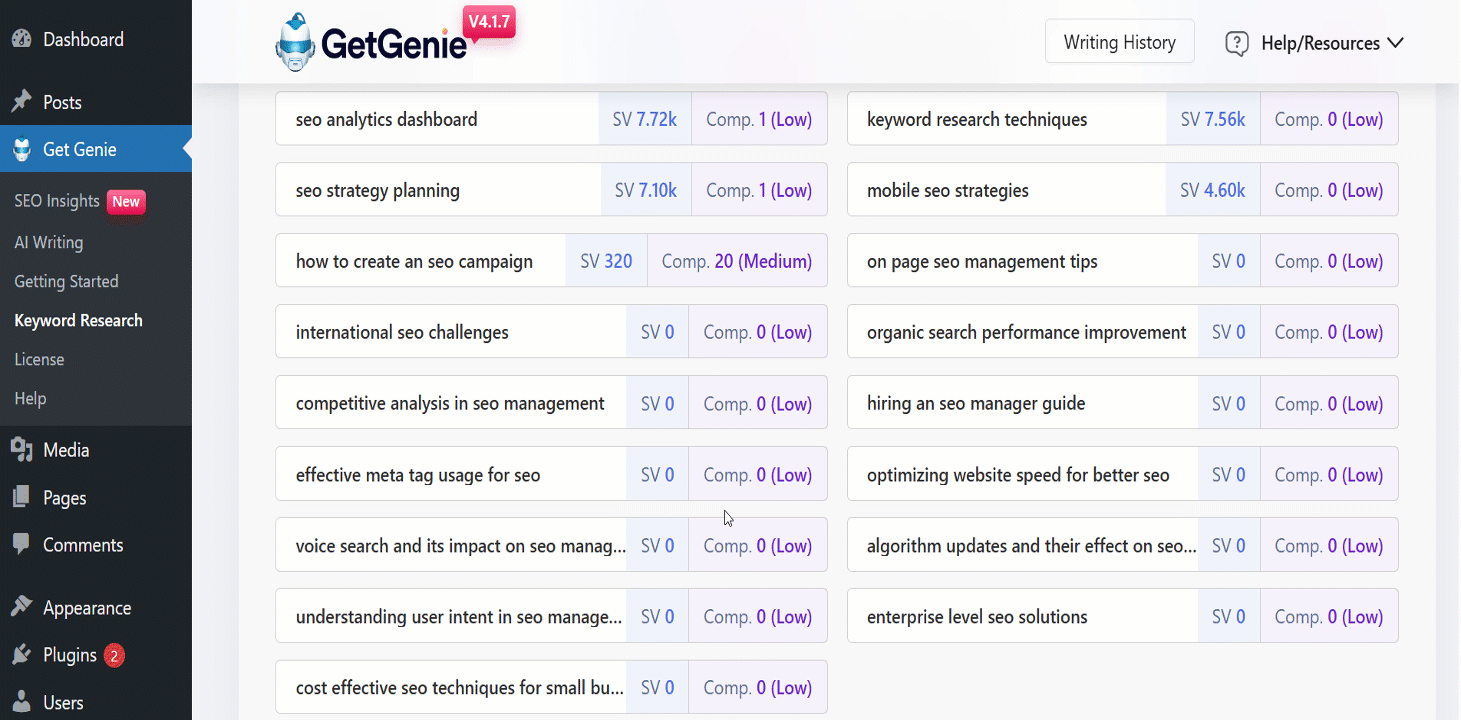Viewport: 1461px width, 720px height.
Task: Open the Help submenu item
Action: (30, 398)
